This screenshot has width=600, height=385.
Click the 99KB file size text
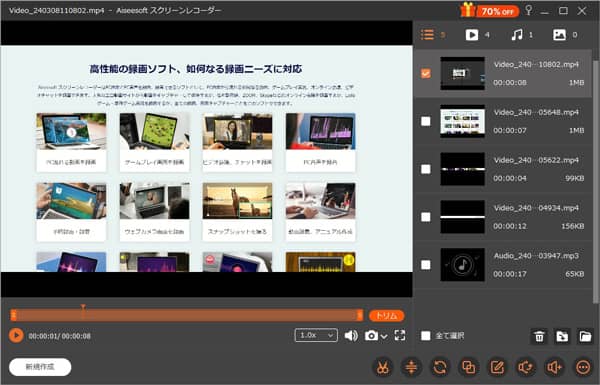pos(574,178)
